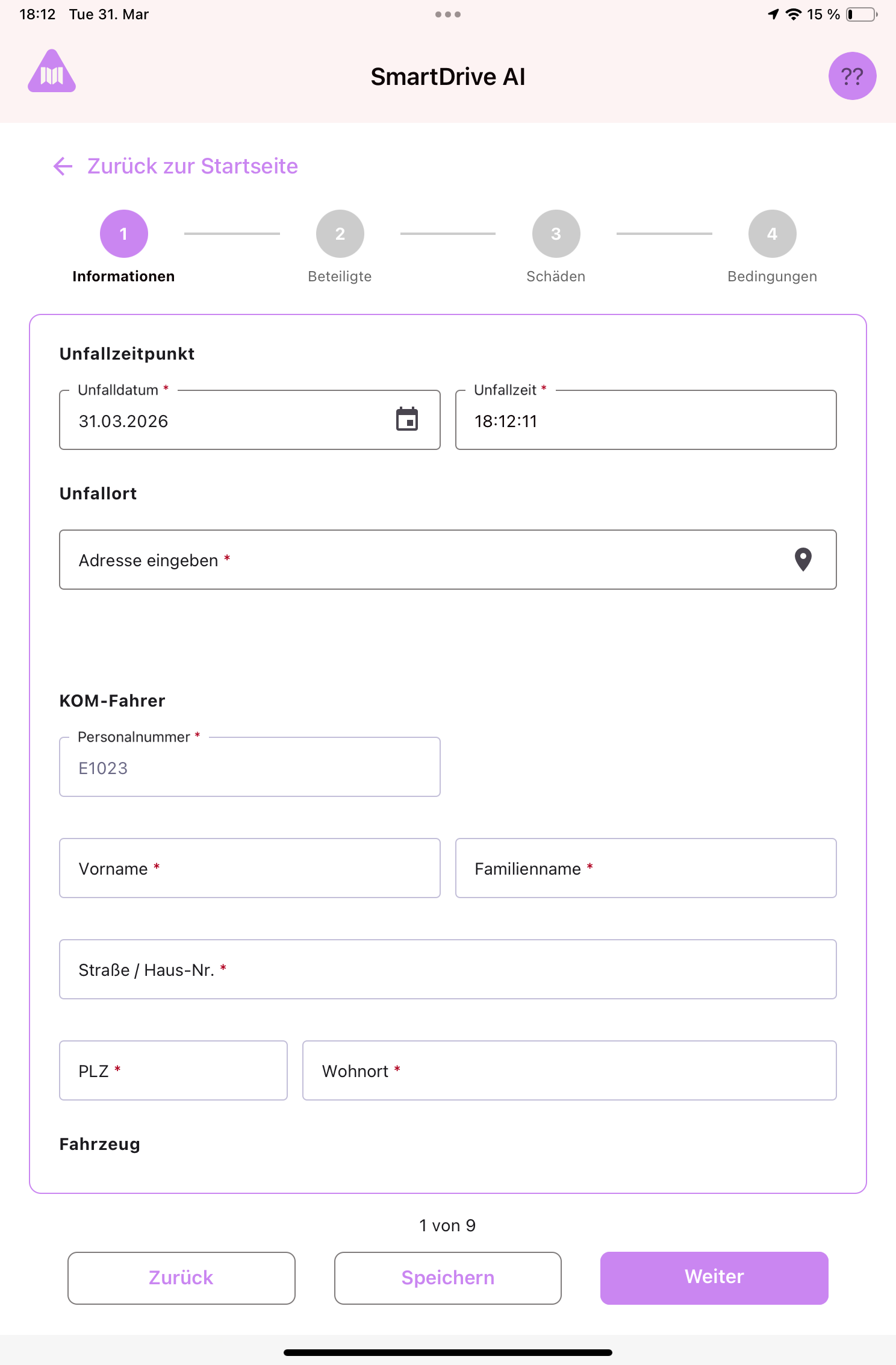Screen dimensions: 896x1365
Task: Focus the Unfallzeit time field
Action: tap(646, 420)
